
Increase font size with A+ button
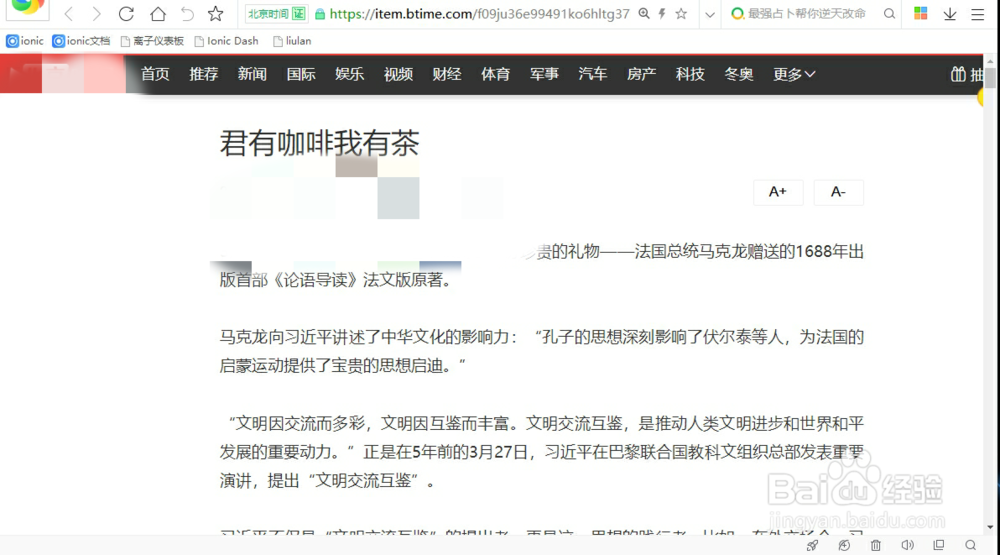click(x=778, y=192)
